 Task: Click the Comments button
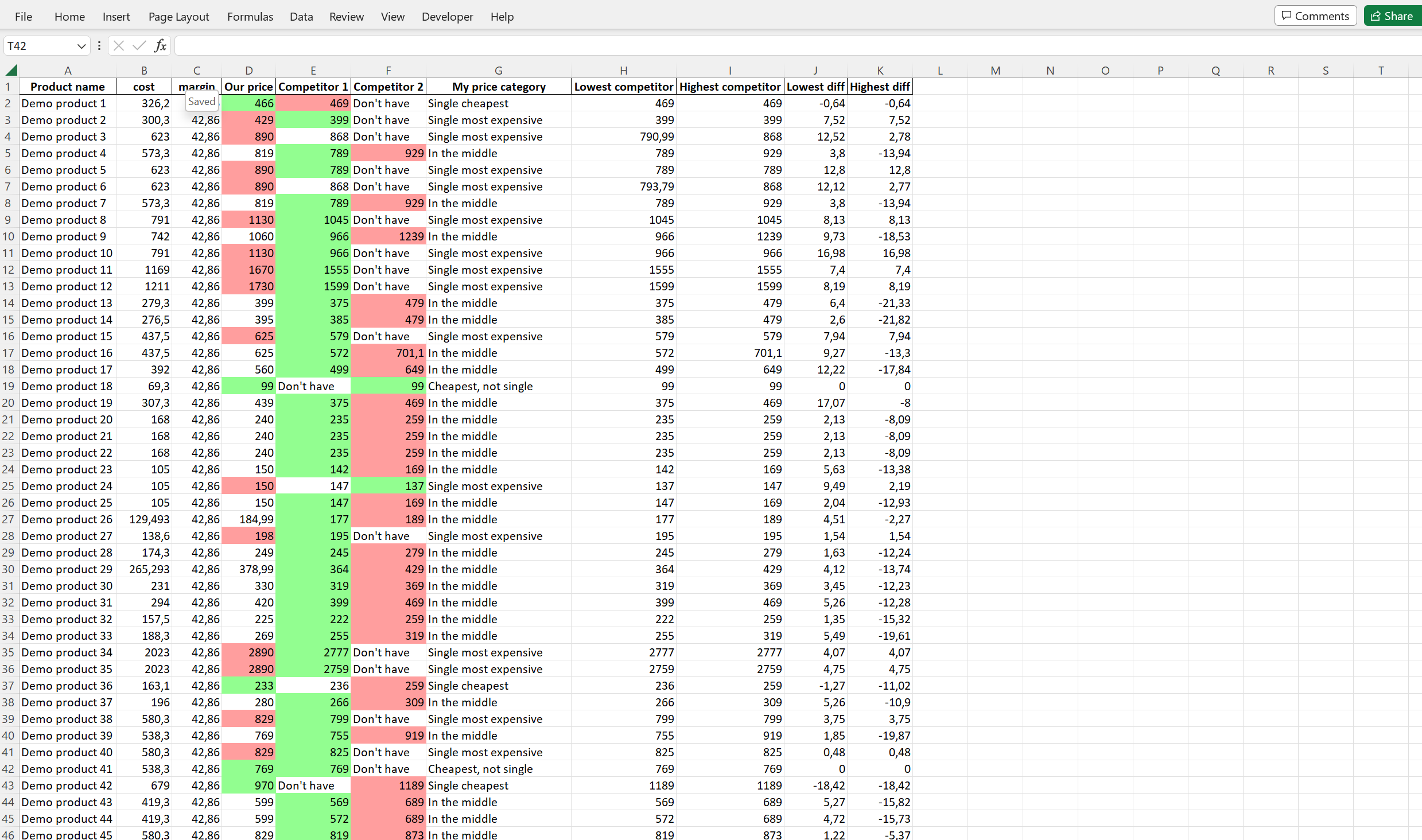(1315, 16)
